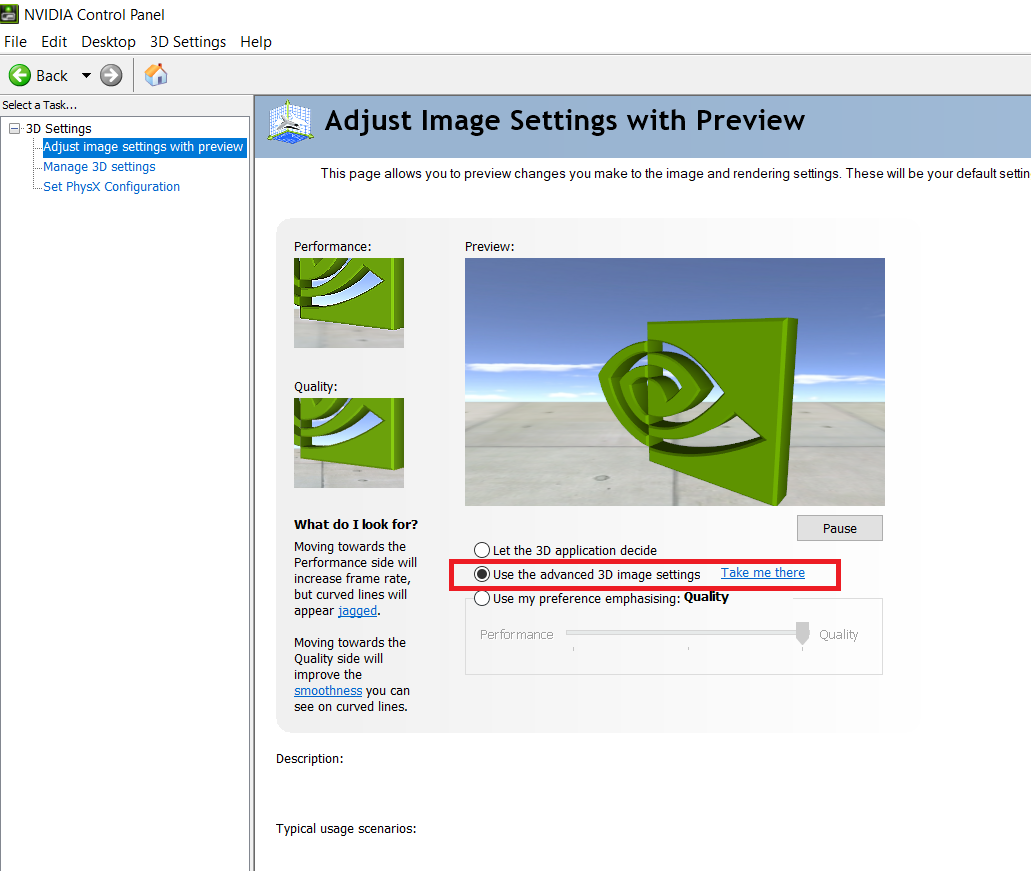Pause the 3D preview animation
The height and width of the screenshot is (871, 1031).
pos(840,528)
